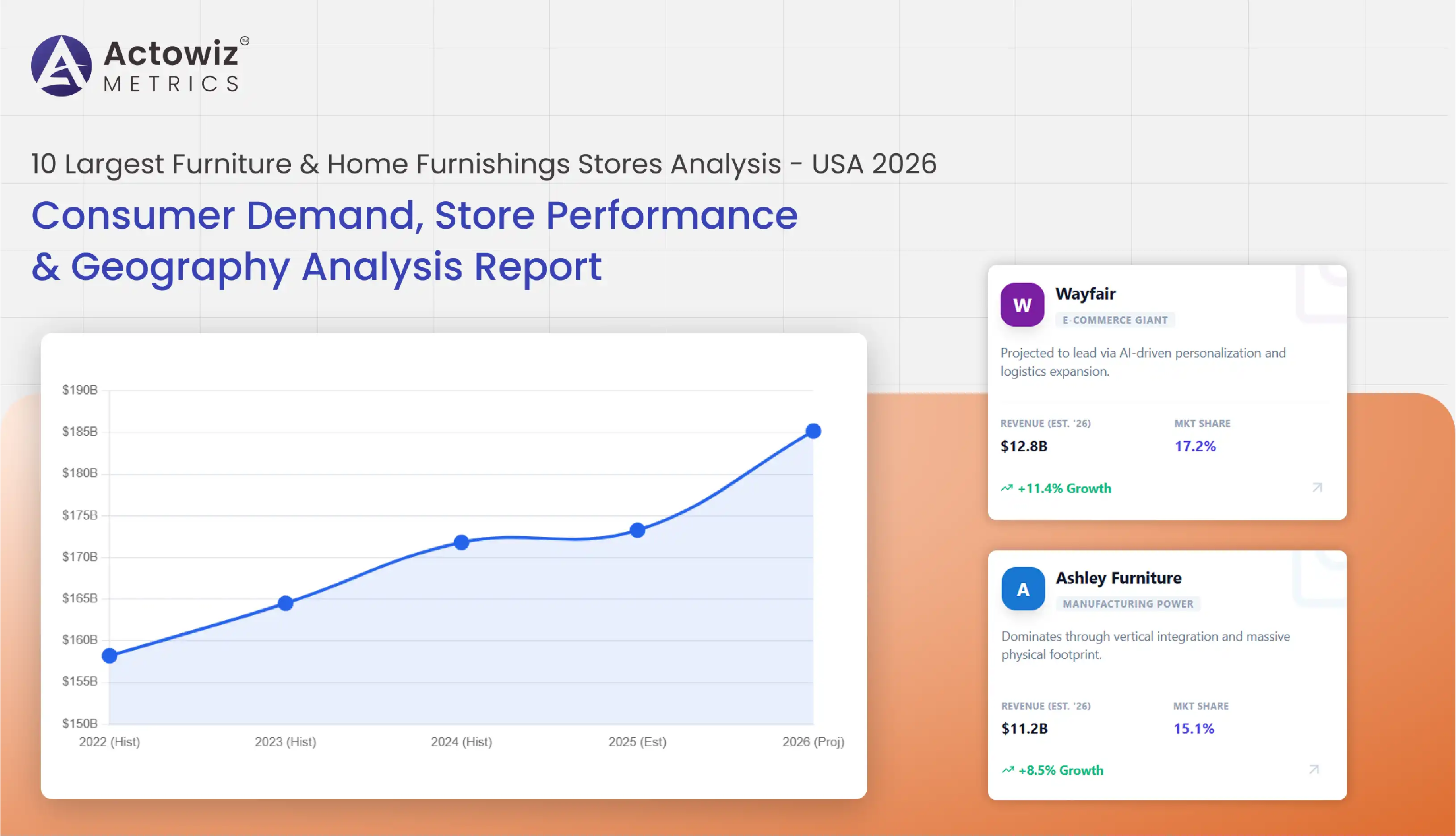The width and height of the screenshot is (1456, 837).
Task: Click the '$150B' axis label
Action: click(80, 723)
